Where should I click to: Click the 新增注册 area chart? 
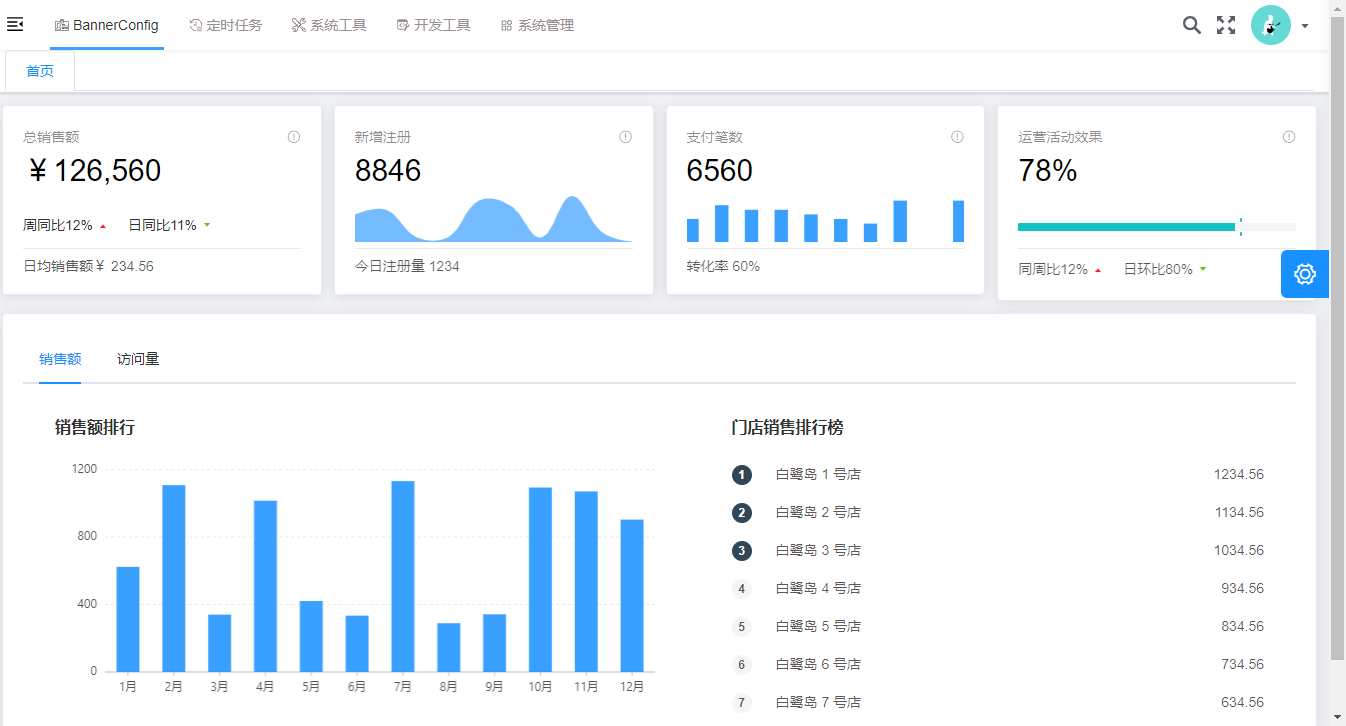[494, 219]
